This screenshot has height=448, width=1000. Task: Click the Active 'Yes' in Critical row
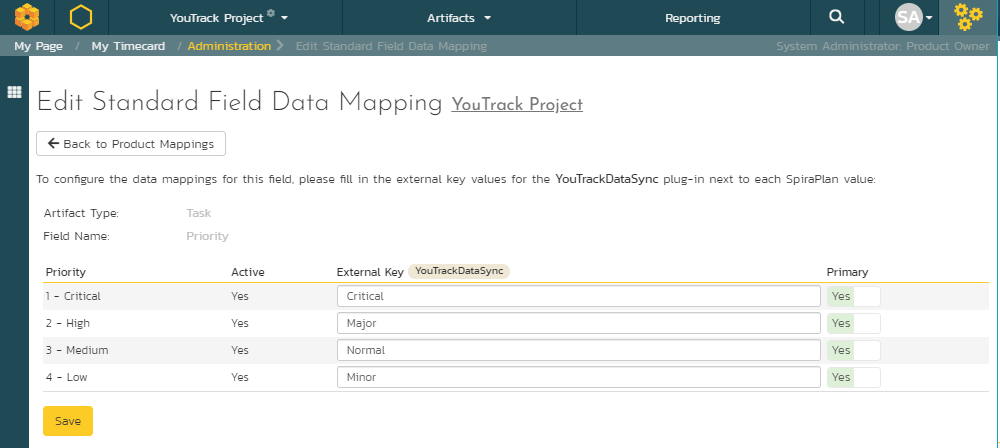pos(240,296)
